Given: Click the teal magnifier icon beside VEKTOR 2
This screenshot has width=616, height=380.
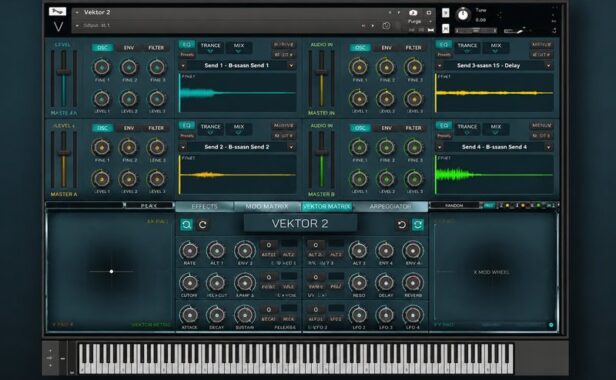Looking at the screenshot, I should (186, 225).
